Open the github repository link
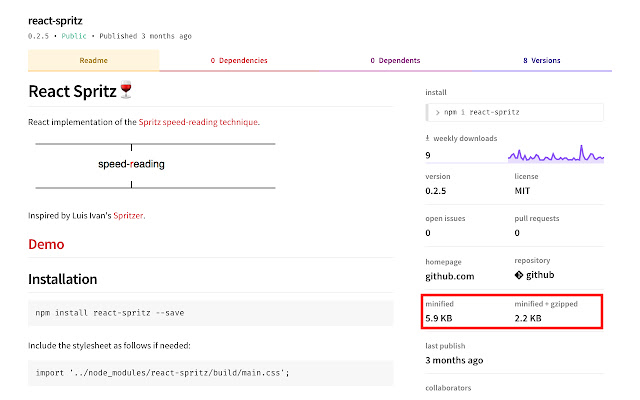Image resolution: width=640 pixels, height=400 pixels. pos(541,275)
